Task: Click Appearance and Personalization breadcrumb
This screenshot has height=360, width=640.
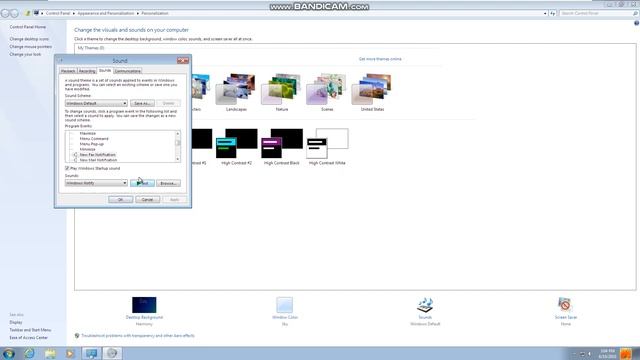Action: (106, 13)
